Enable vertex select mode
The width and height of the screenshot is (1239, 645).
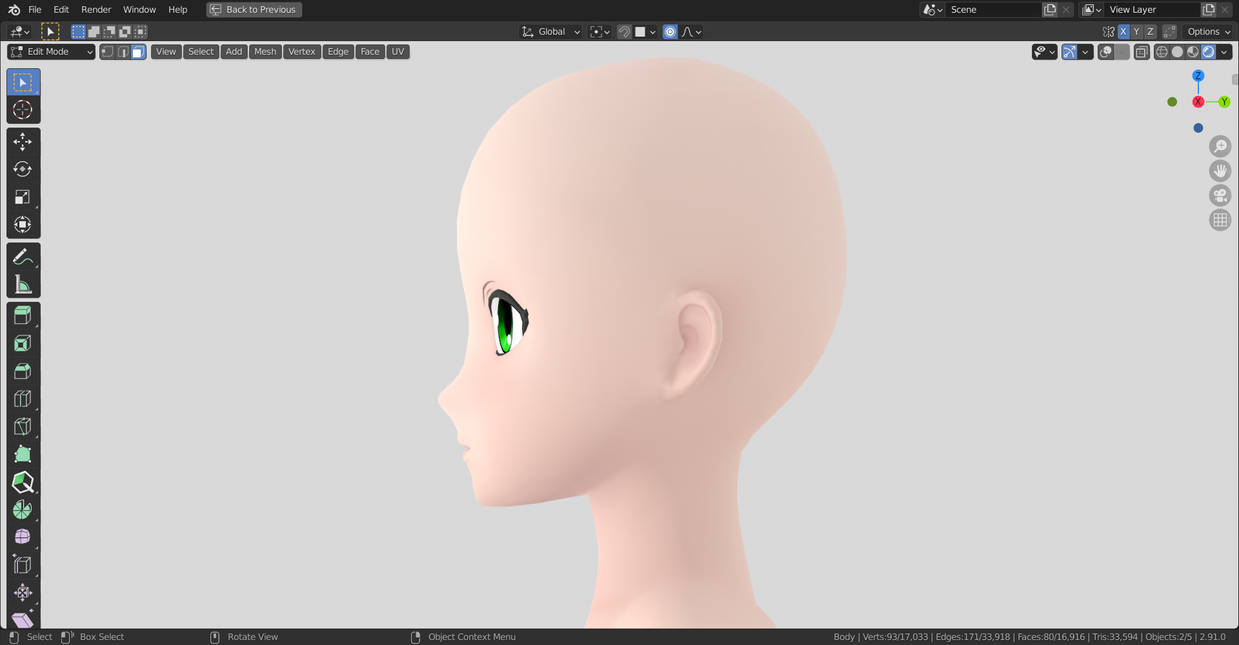(107, 52)
